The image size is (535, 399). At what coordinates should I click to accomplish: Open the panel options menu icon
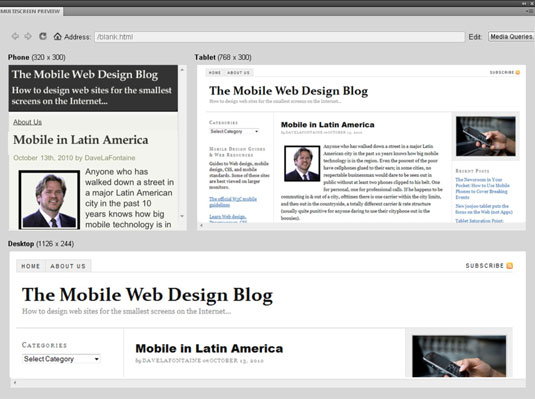click(530, 11)
